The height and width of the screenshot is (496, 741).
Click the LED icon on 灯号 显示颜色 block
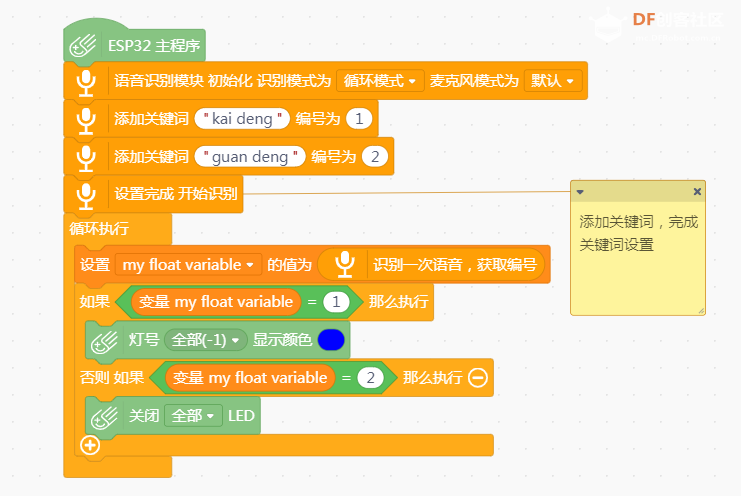tap(104, 342)
